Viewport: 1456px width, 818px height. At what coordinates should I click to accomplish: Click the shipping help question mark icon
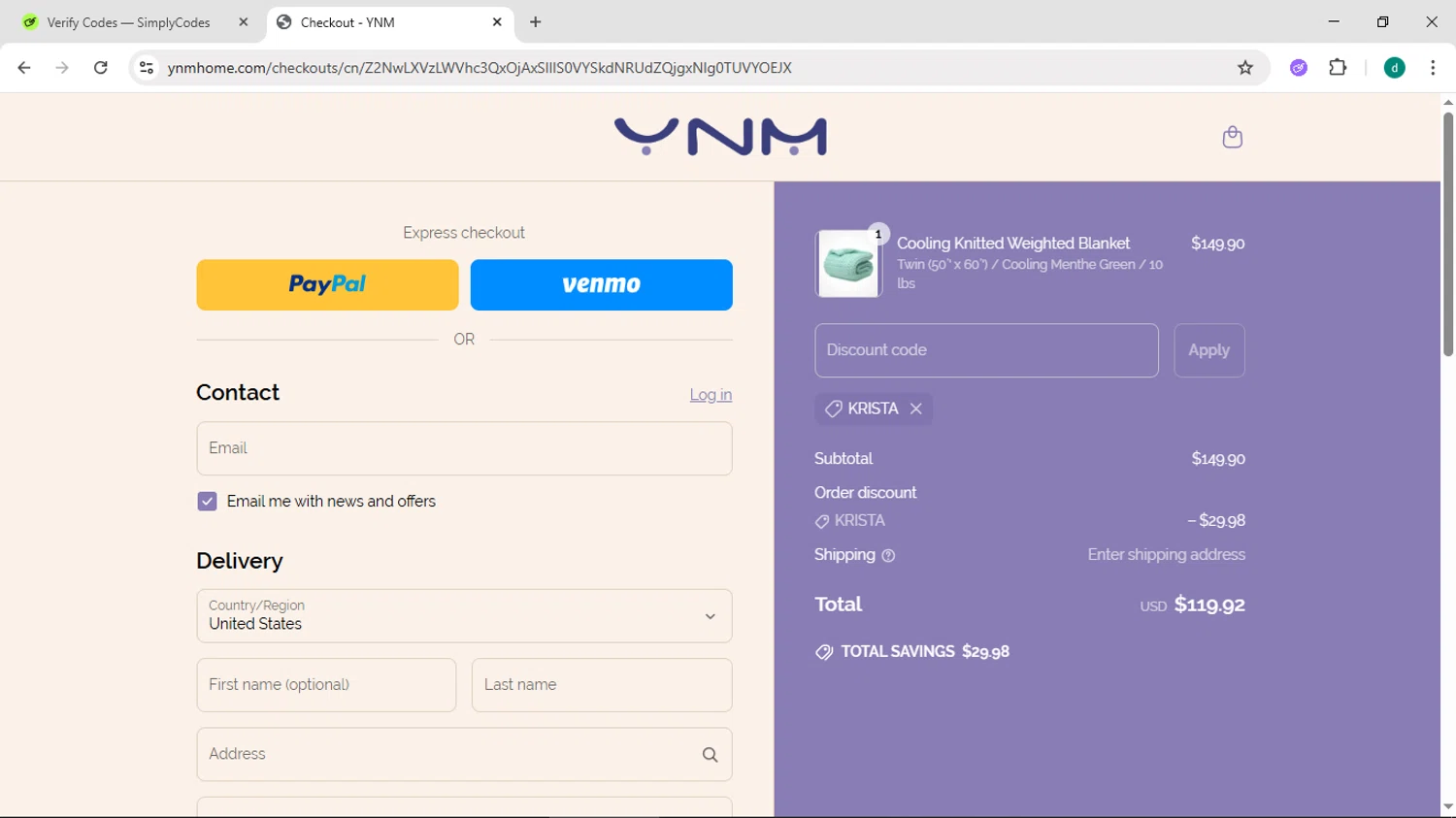click(888, 556)
